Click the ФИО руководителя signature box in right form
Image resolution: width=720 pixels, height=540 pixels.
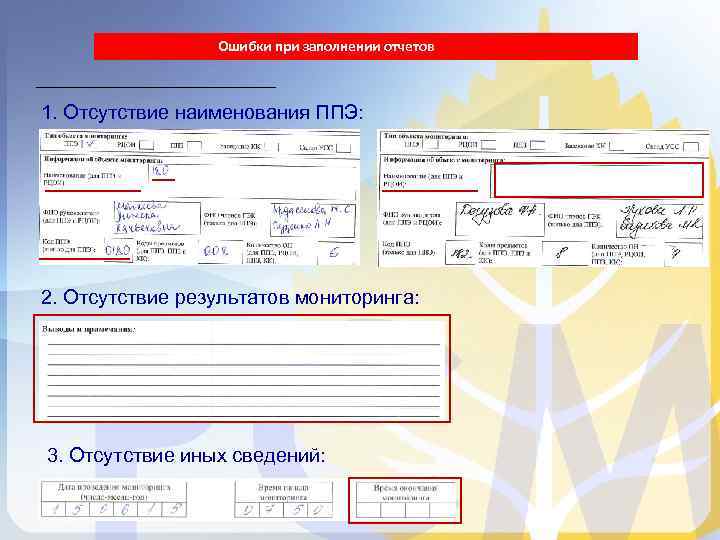click(500, 219)
